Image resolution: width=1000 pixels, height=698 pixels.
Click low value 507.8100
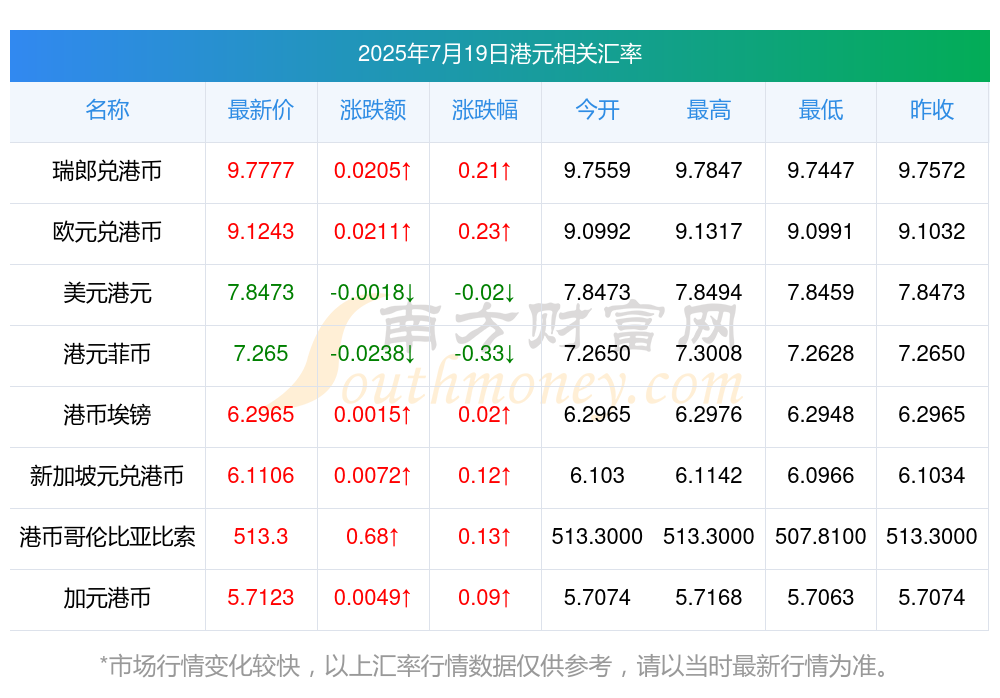click(x=820, y=537)
